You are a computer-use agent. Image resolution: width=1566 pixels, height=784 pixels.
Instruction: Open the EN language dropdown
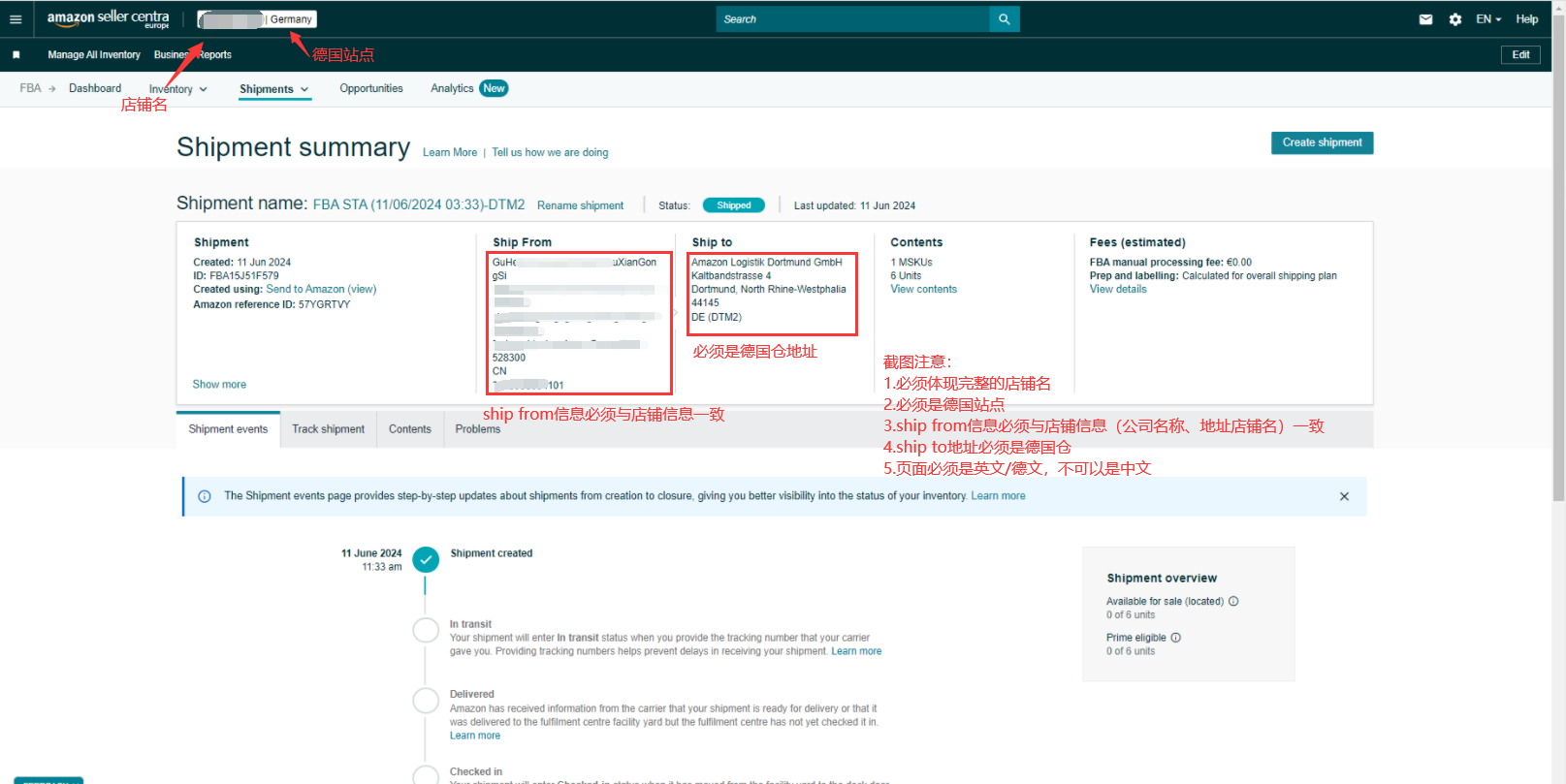(x=1488, y=19)
